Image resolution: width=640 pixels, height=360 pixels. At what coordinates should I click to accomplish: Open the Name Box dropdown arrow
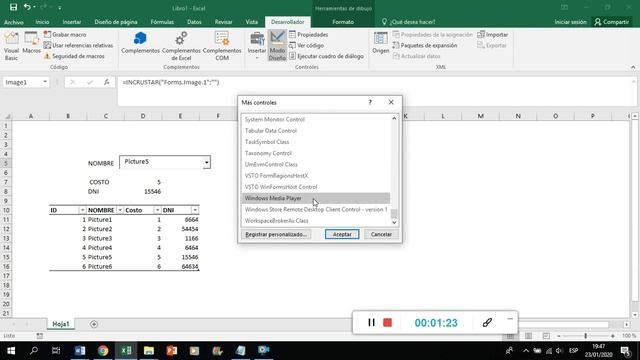pyautogui.click(x=45, y=82)
